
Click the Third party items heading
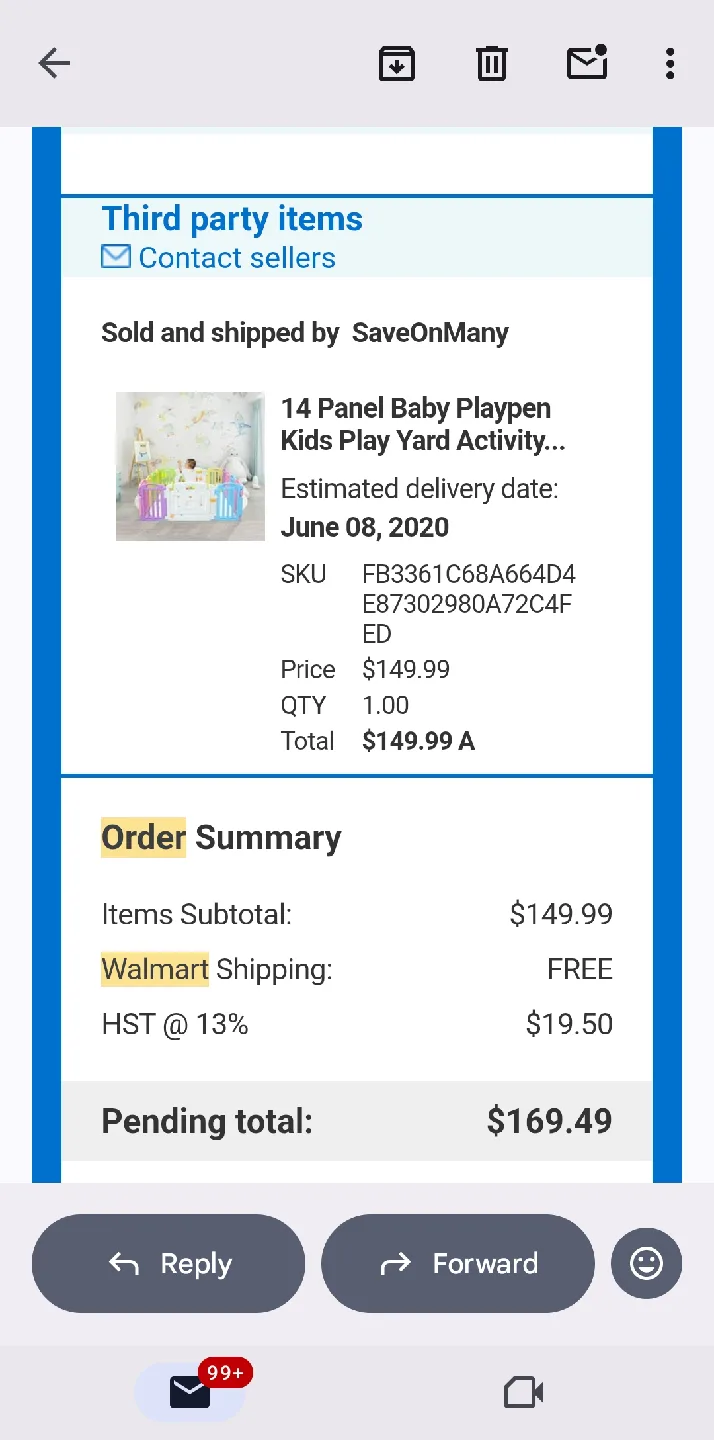pos(231,218)
